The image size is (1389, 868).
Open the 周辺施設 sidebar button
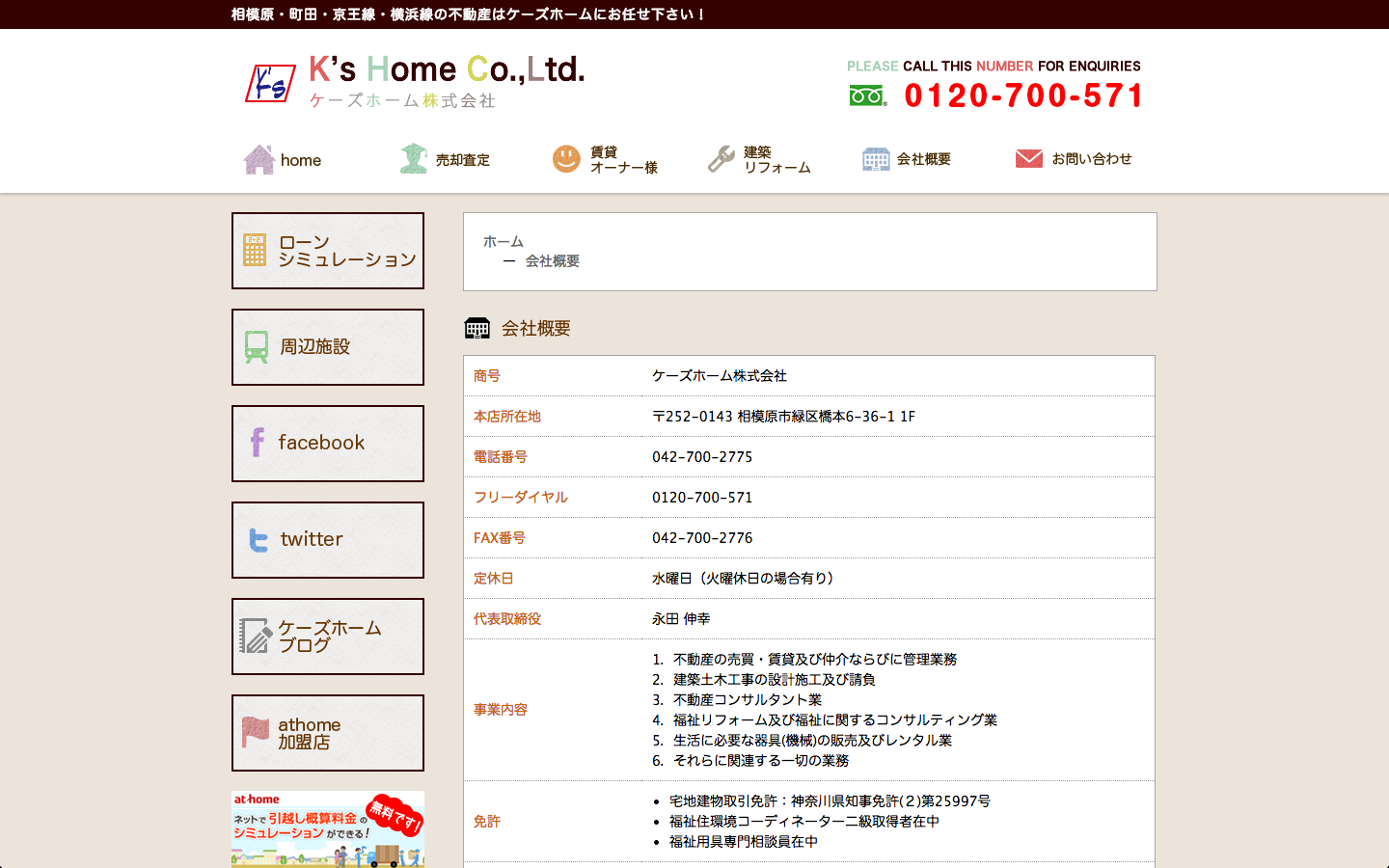coord(328,347)
